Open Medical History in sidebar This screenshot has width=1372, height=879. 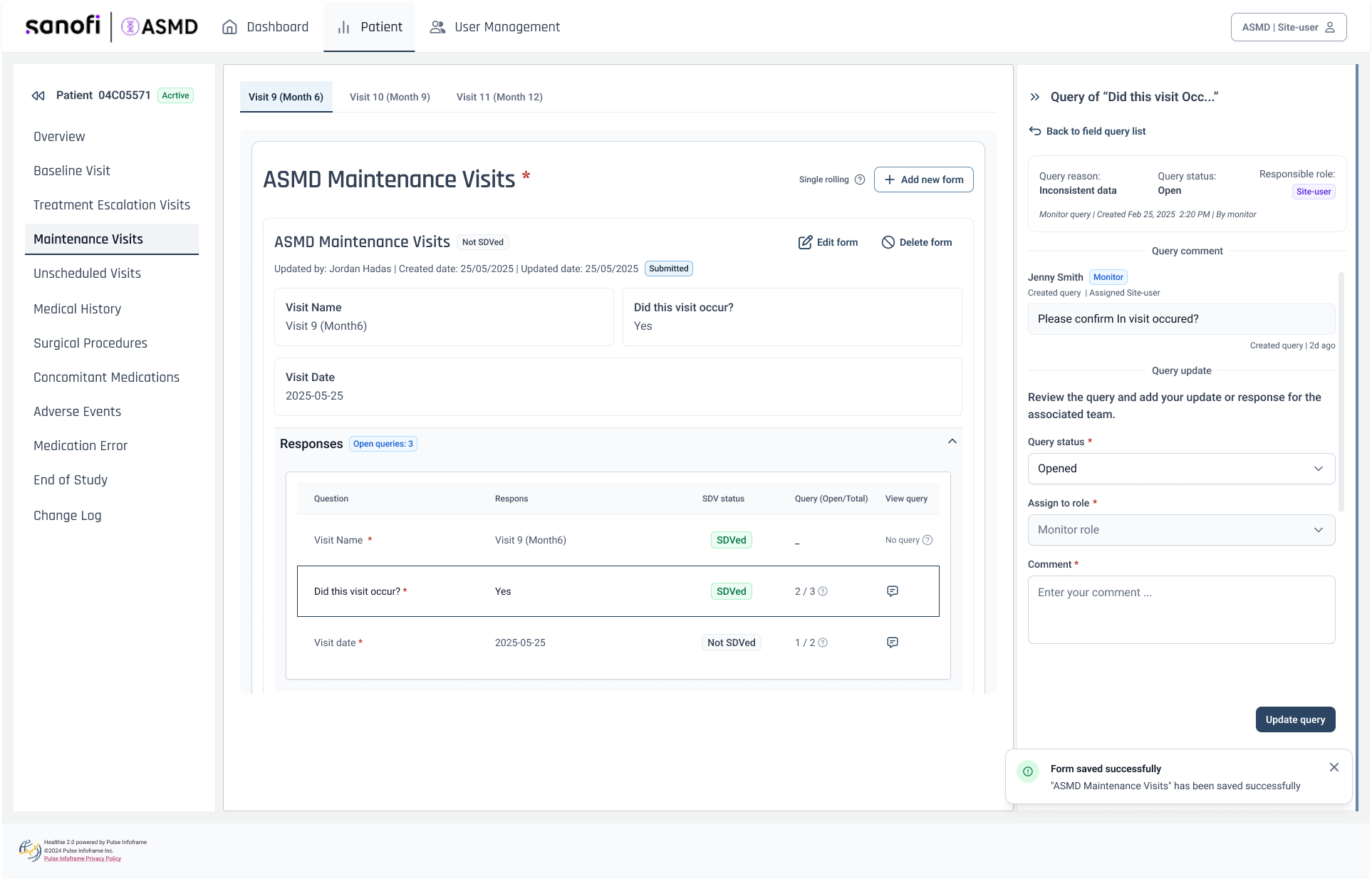[x=77, y=309]
